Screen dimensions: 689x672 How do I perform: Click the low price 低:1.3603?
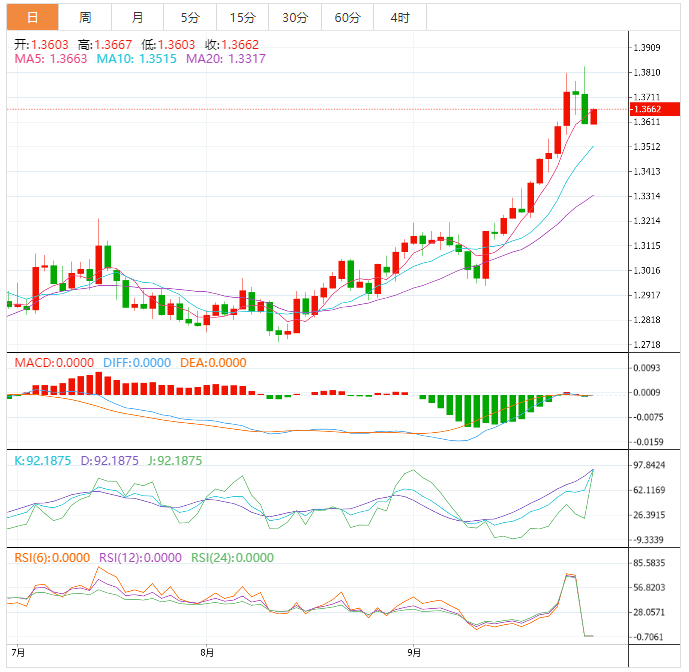coord(168,45)
